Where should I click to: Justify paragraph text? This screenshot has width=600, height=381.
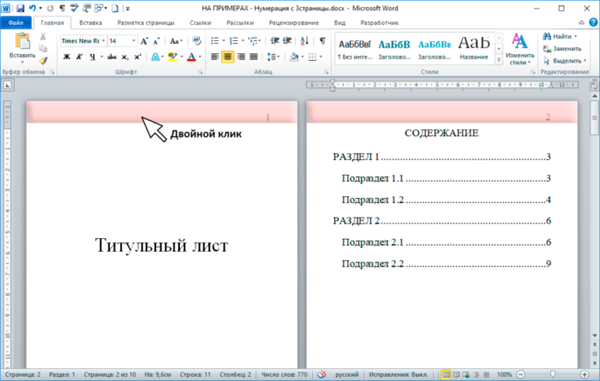[253, 57]
